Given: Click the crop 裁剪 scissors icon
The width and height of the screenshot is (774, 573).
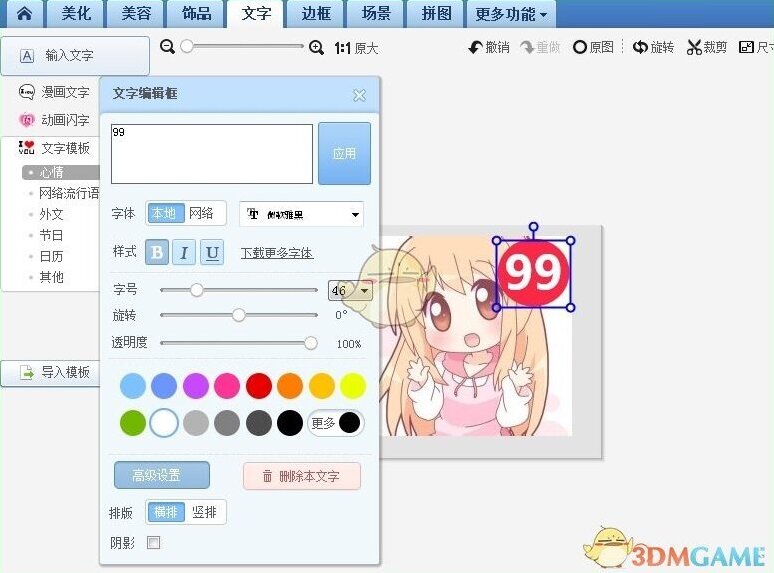Looking at the screenshot, I should [694, 47].
